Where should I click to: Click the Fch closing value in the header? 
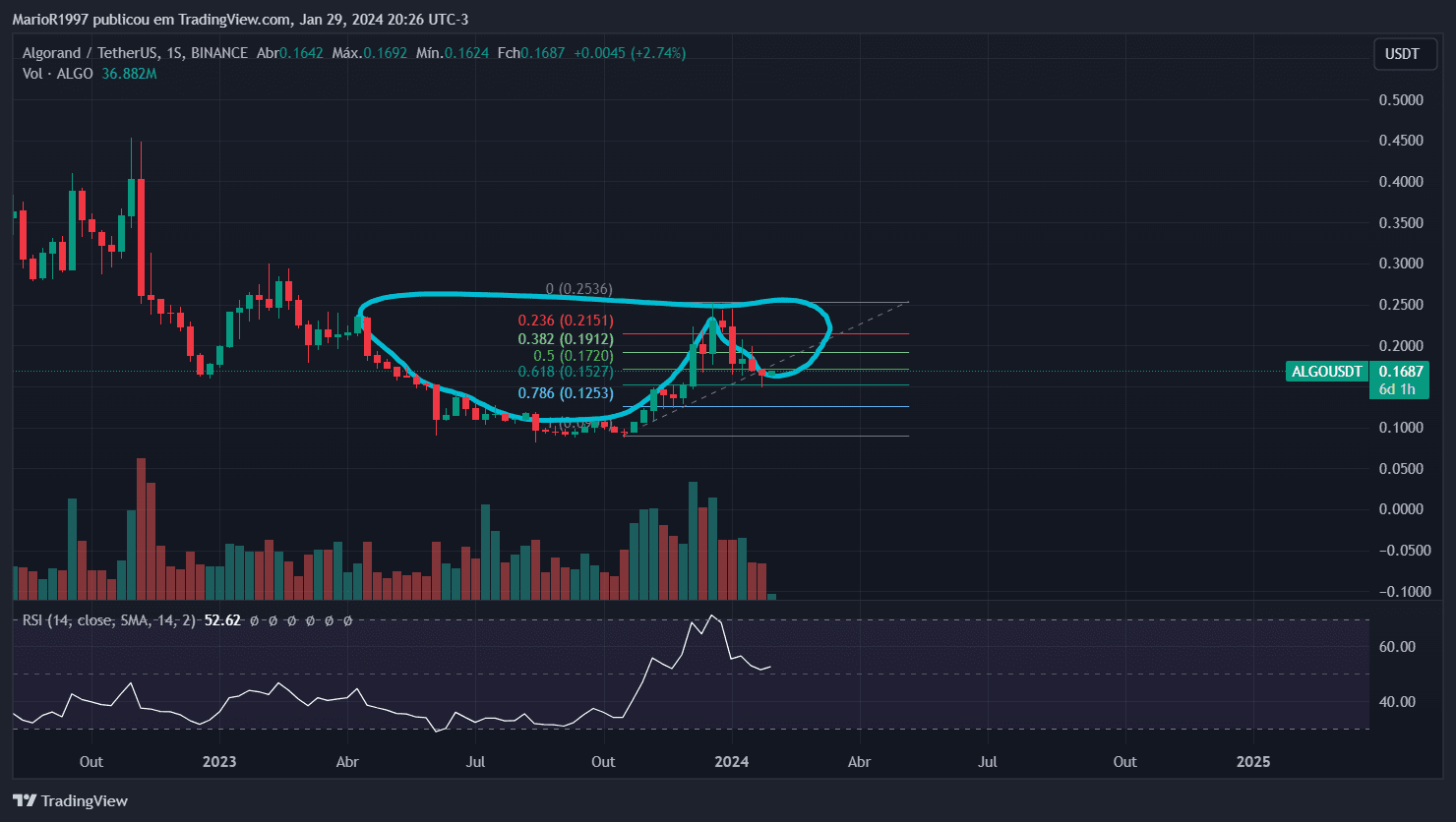[543, 53]
